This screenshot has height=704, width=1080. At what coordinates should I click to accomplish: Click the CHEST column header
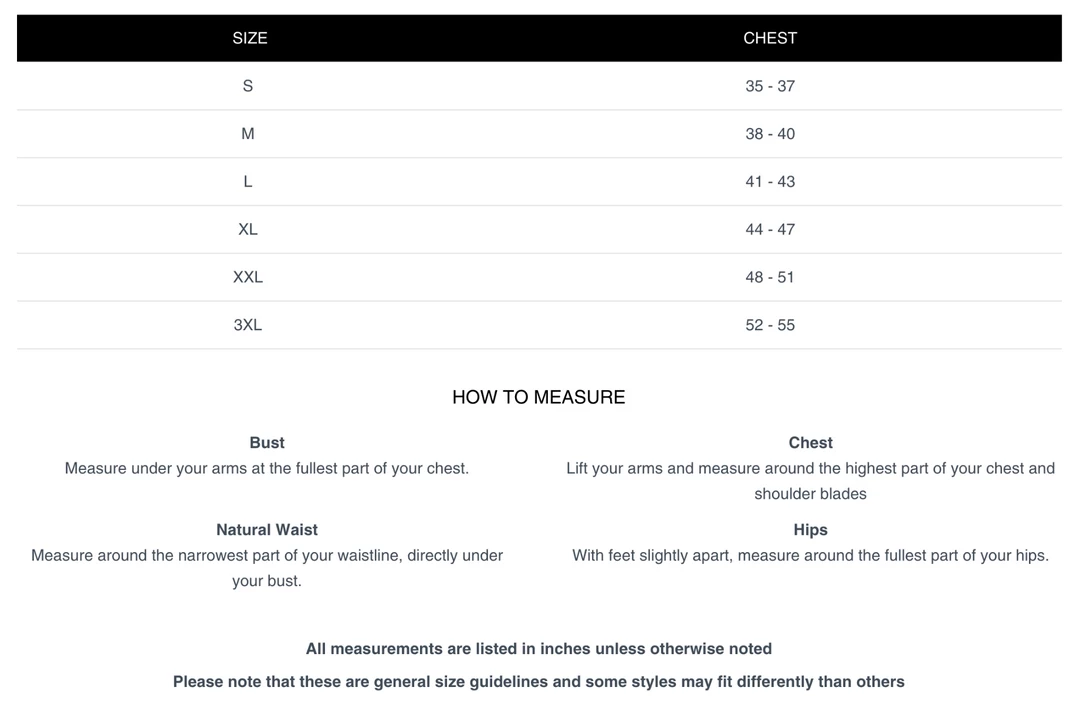[x=770, y=38]
